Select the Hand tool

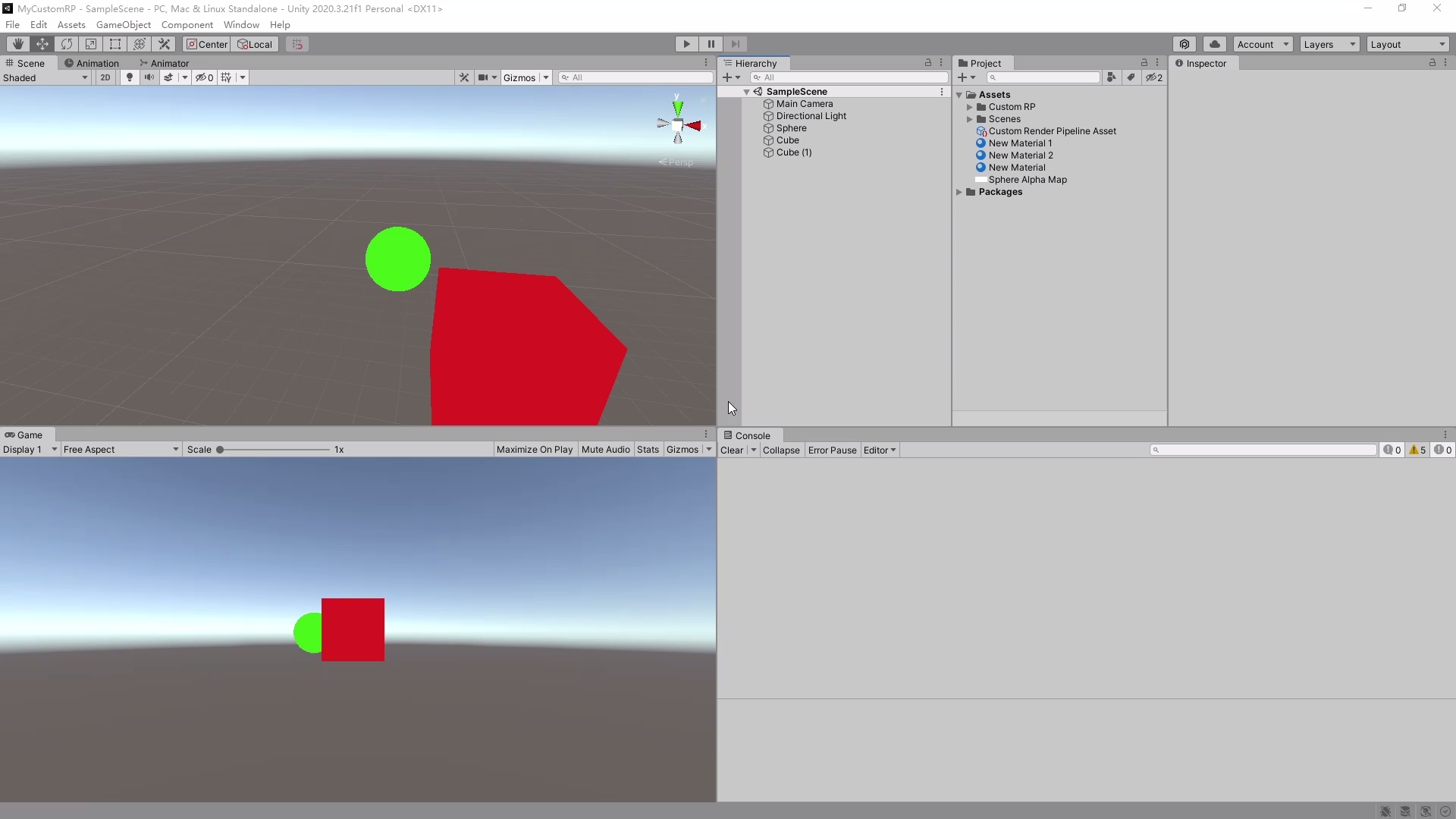click(x=17, y=44)
